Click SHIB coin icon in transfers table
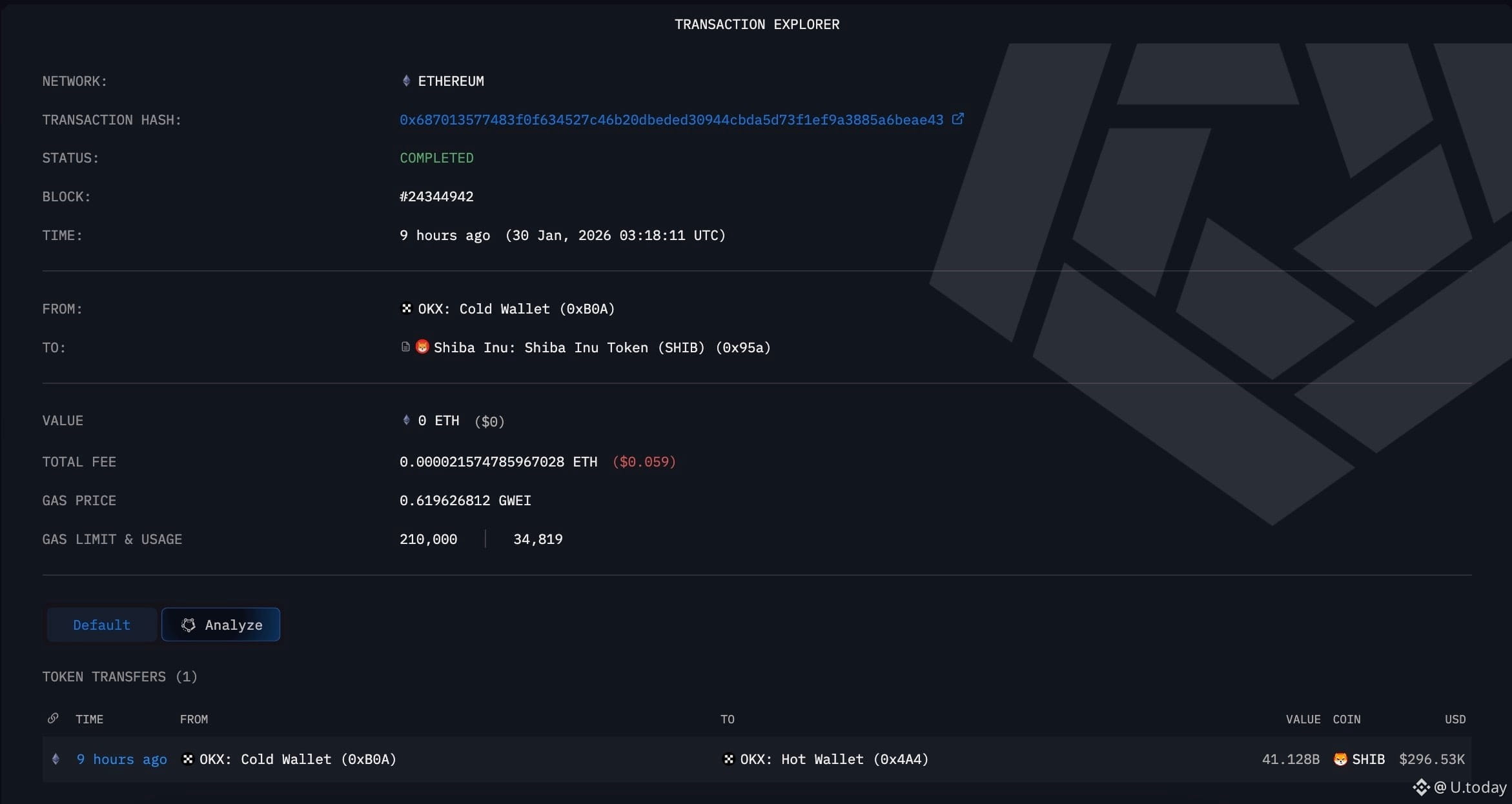Screen dimensions: 1512x804 [x=1340, y=759]
